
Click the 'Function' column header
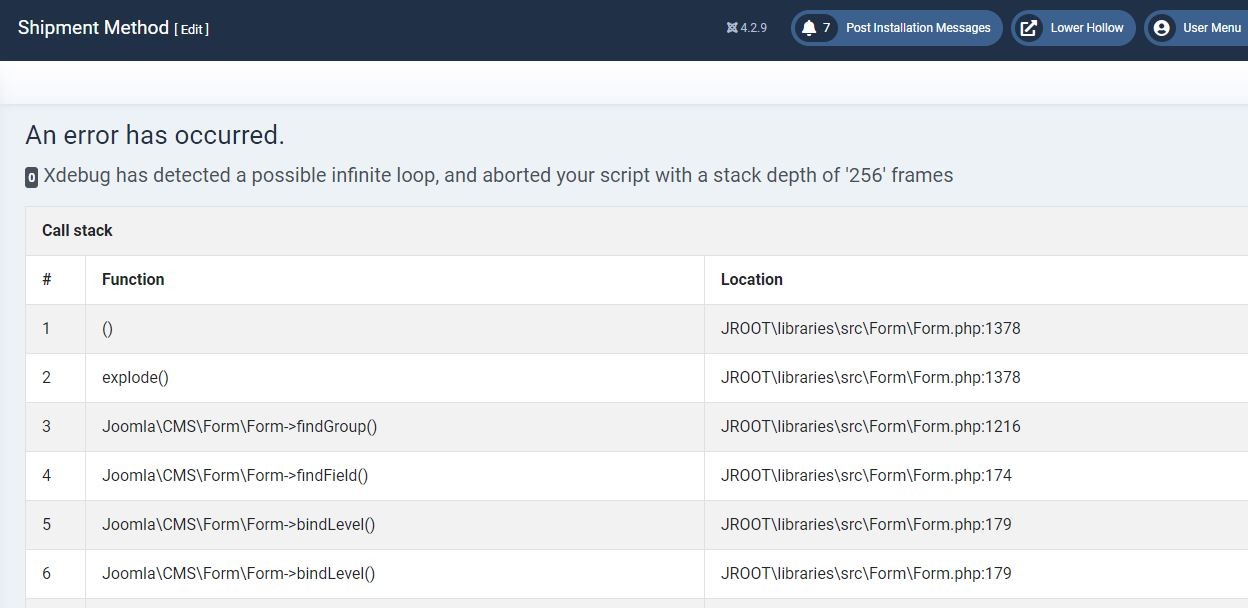[133, 279]
